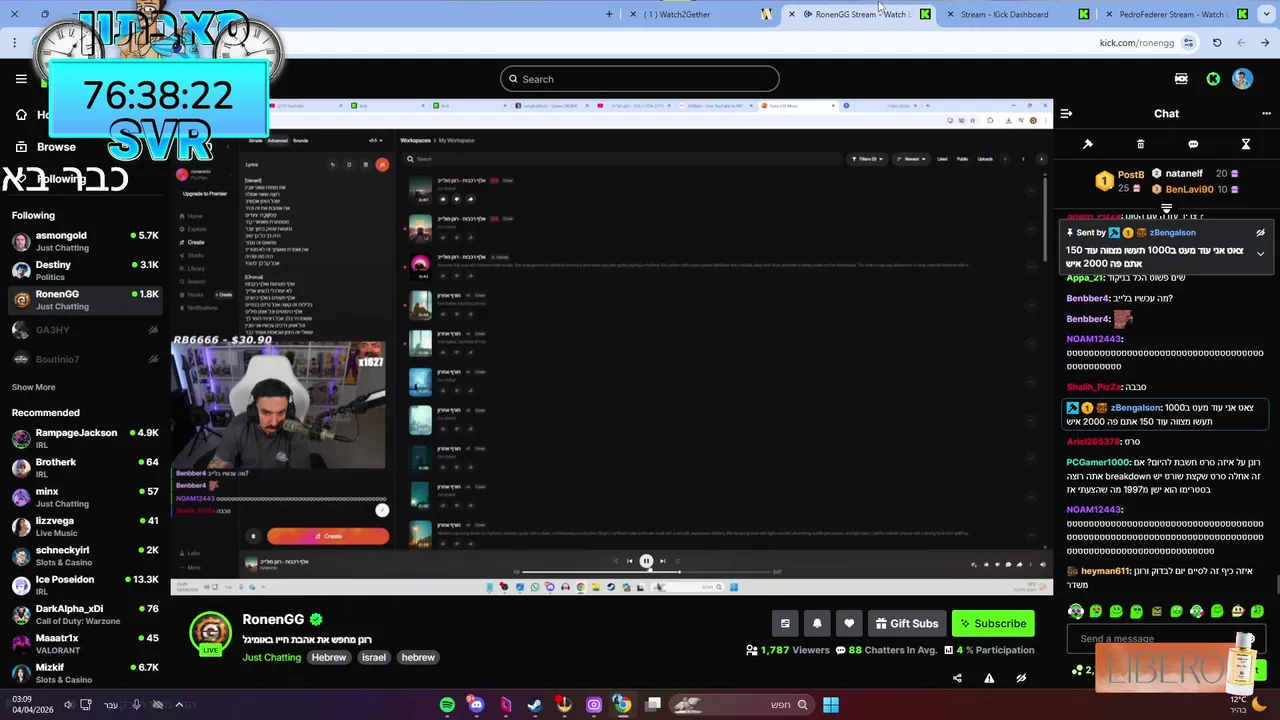Click taskbar volume speaker icon

point(68,705)
